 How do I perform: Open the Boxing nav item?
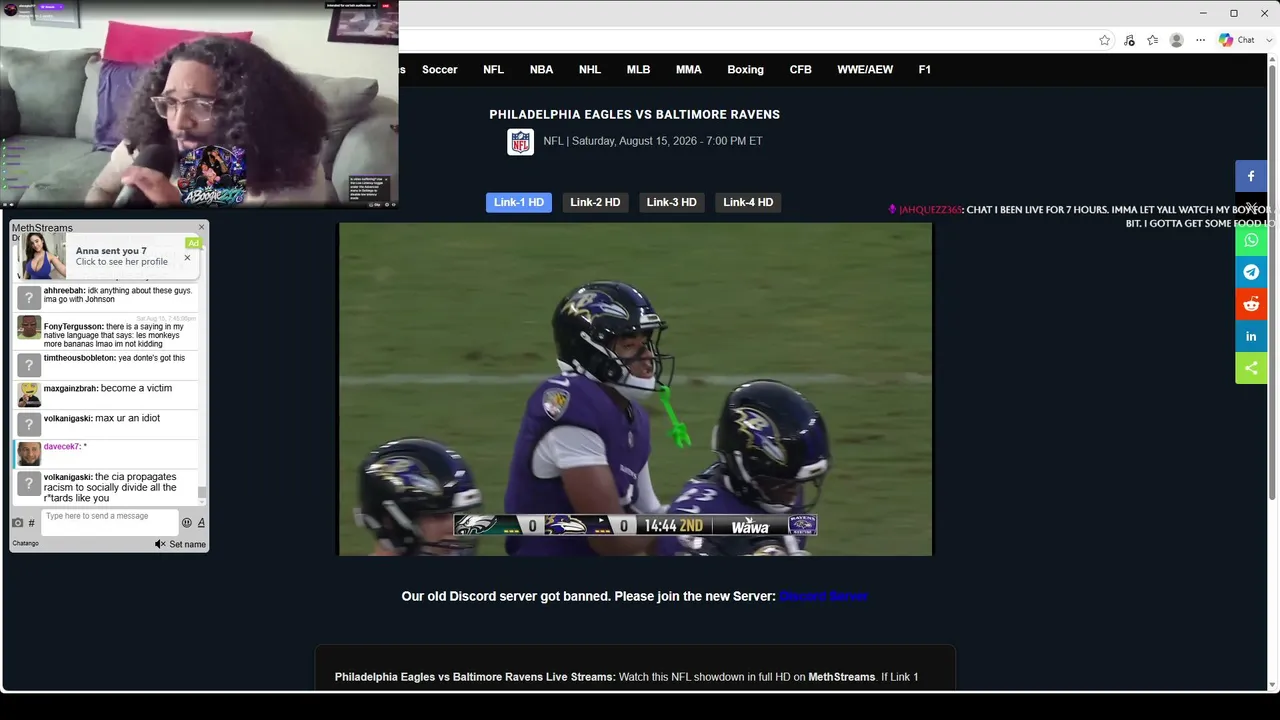(x=745, y=70)
